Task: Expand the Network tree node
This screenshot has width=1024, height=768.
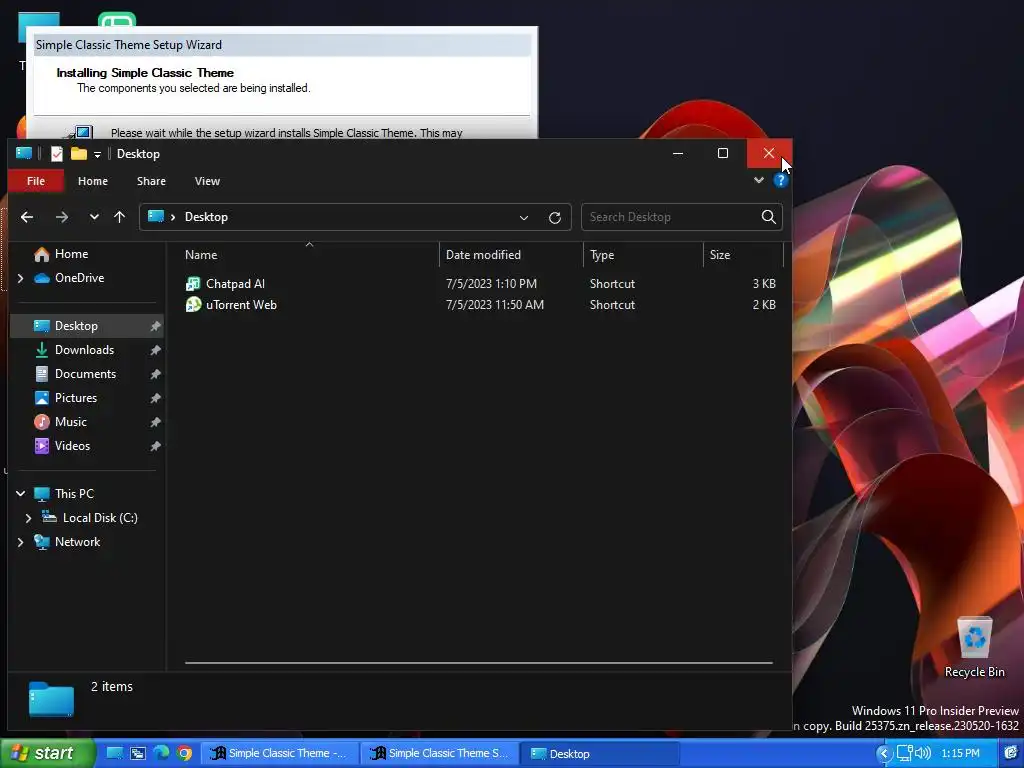Action: pyautogui.click(x=20, y=542)
